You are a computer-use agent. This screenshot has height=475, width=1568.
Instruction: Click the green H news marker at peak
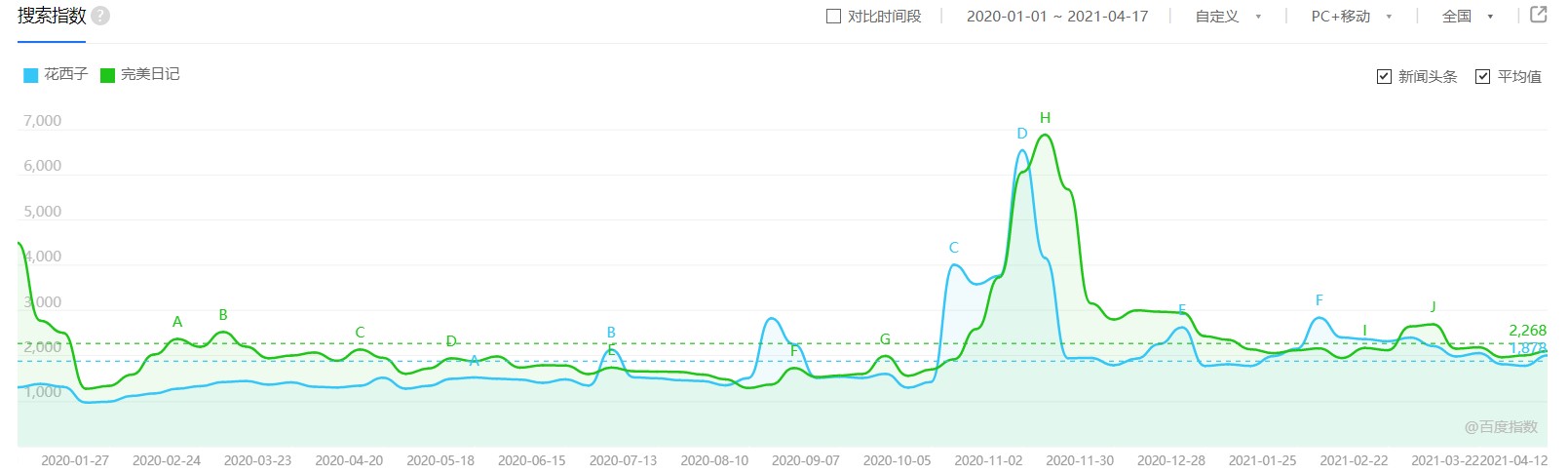[1045, 118]
